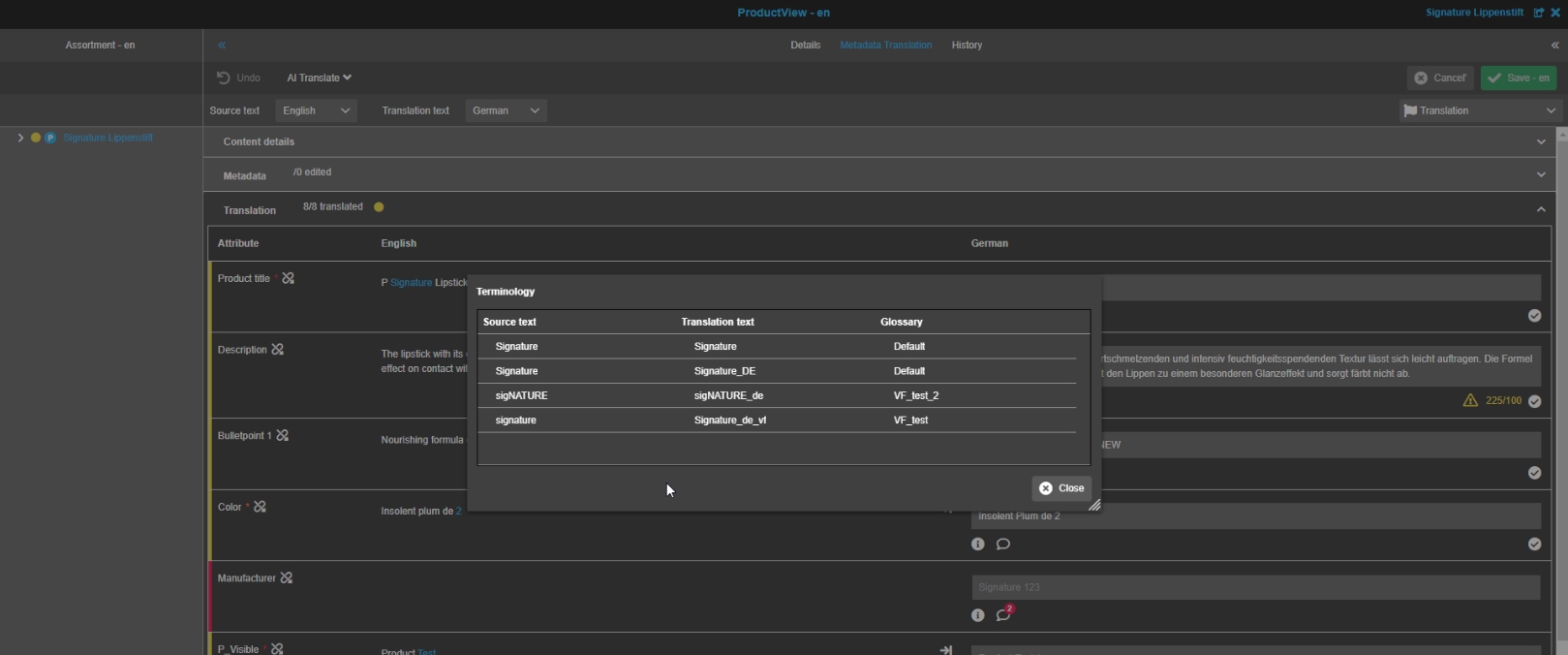Image resolution: width=1568 pixels, height=655 pixels.
Task: Collapse the left panel with double chevron
Action: click(222, 46)
